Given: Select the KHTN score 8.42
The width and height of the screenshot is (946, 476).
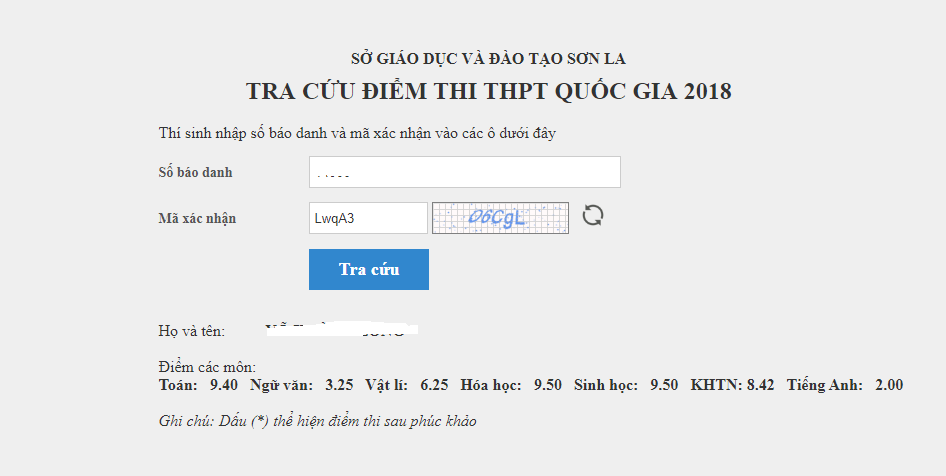Looking at the screenshot, I should 759,385.
